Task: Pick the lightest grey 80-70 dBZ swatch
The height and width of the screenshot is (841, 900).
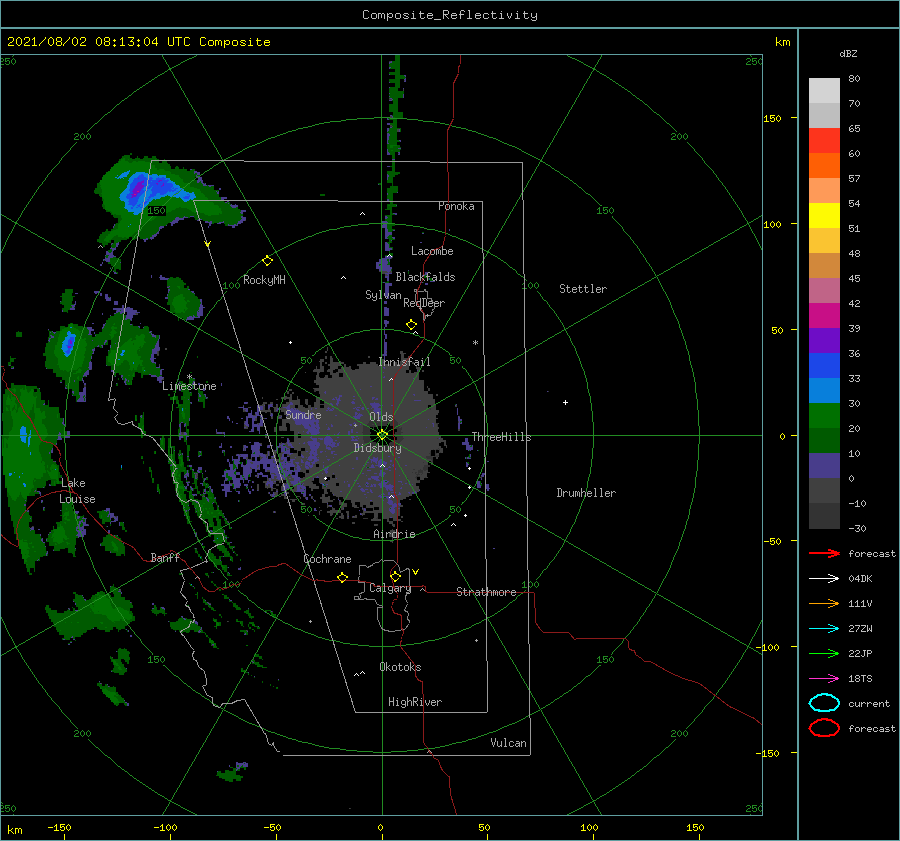Action: coord(824,91)
